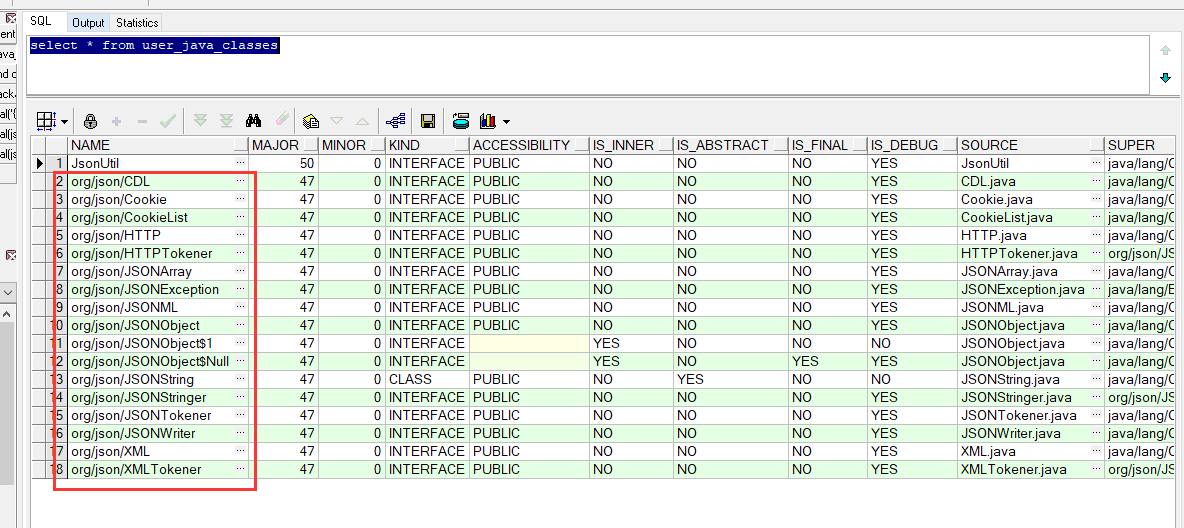Image resolution: width=1184 pixels, height=528 pixels.
Task: Click the KIND column header
Action: pyautogui.click(x=427, y=145)
